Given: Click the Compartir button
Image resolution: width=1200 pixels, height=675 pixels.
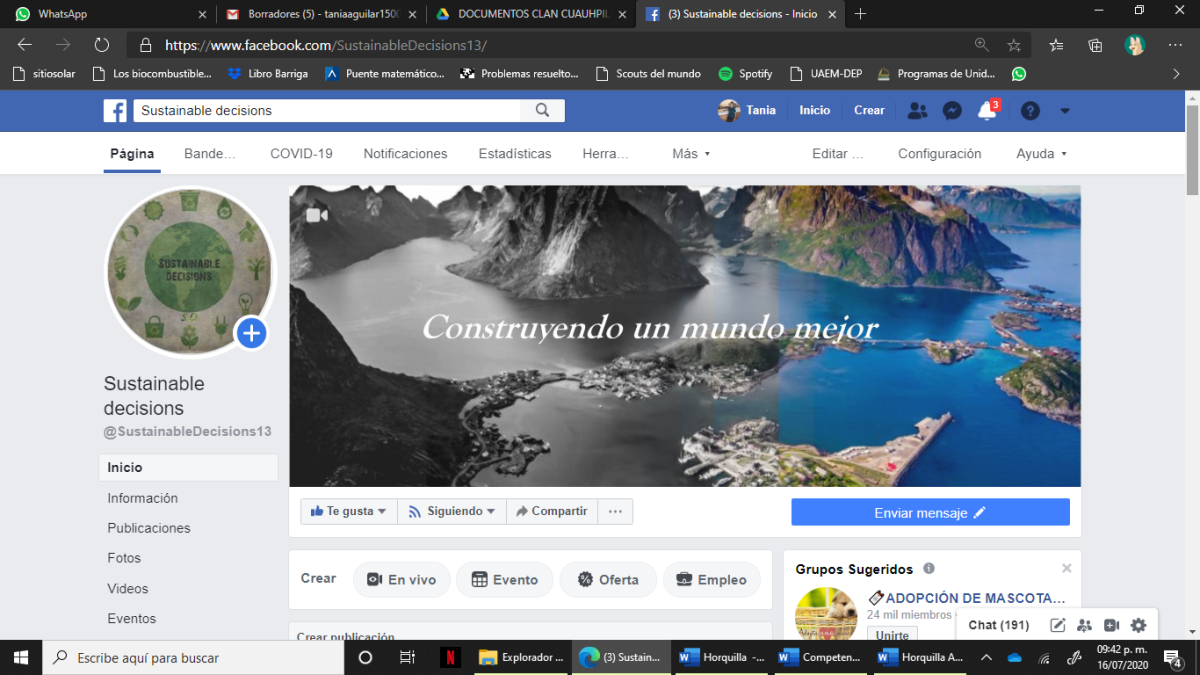Looking at the screenshot, I should (551, 511).
